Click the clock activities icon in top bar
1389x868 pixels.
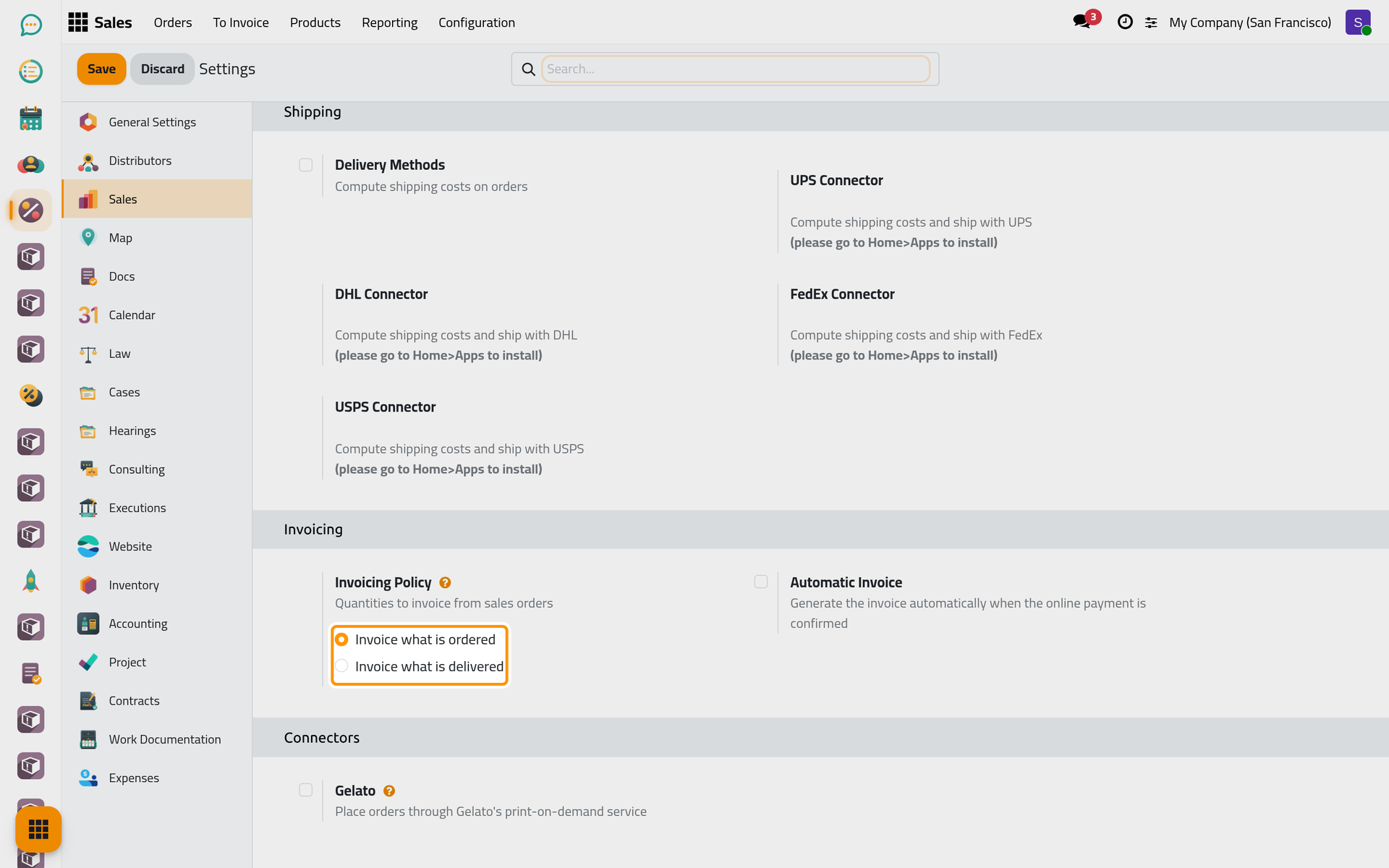(x=1125, y=22)
